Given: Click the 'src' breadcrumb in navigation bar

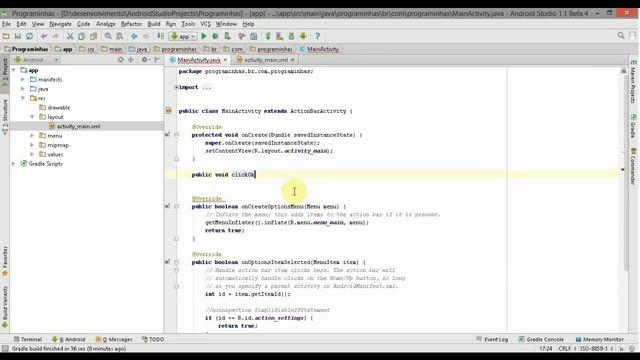Looking at the screenshot, I should click(87, 49).
